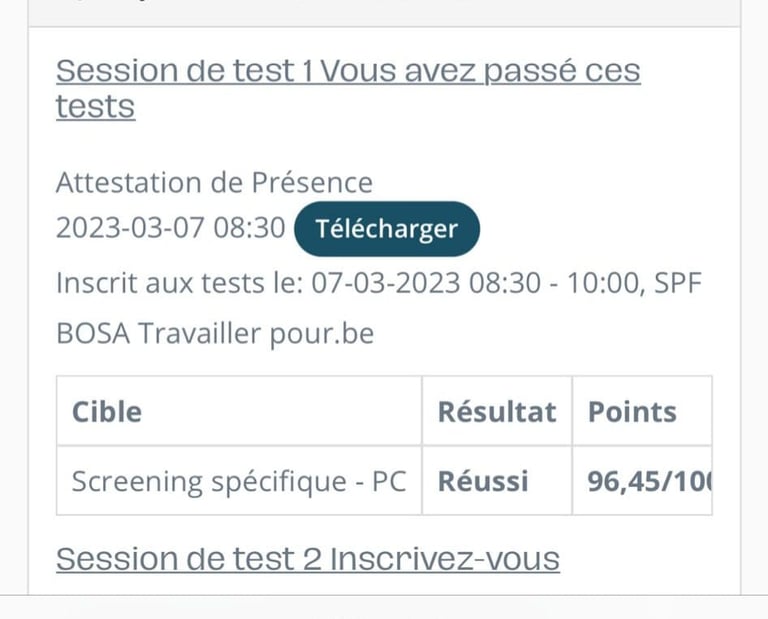Click the SPF text at line end
The image size is (768, 619).
point(678,283)
